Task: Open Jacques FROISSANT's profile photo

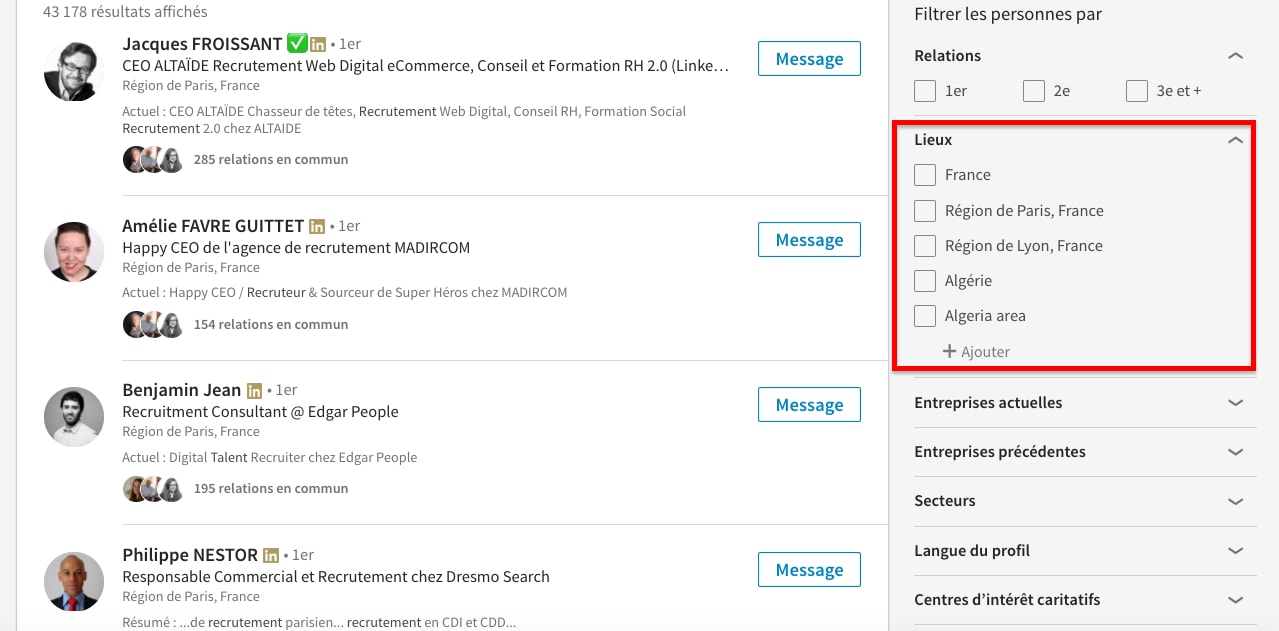Action: (74, 72)
